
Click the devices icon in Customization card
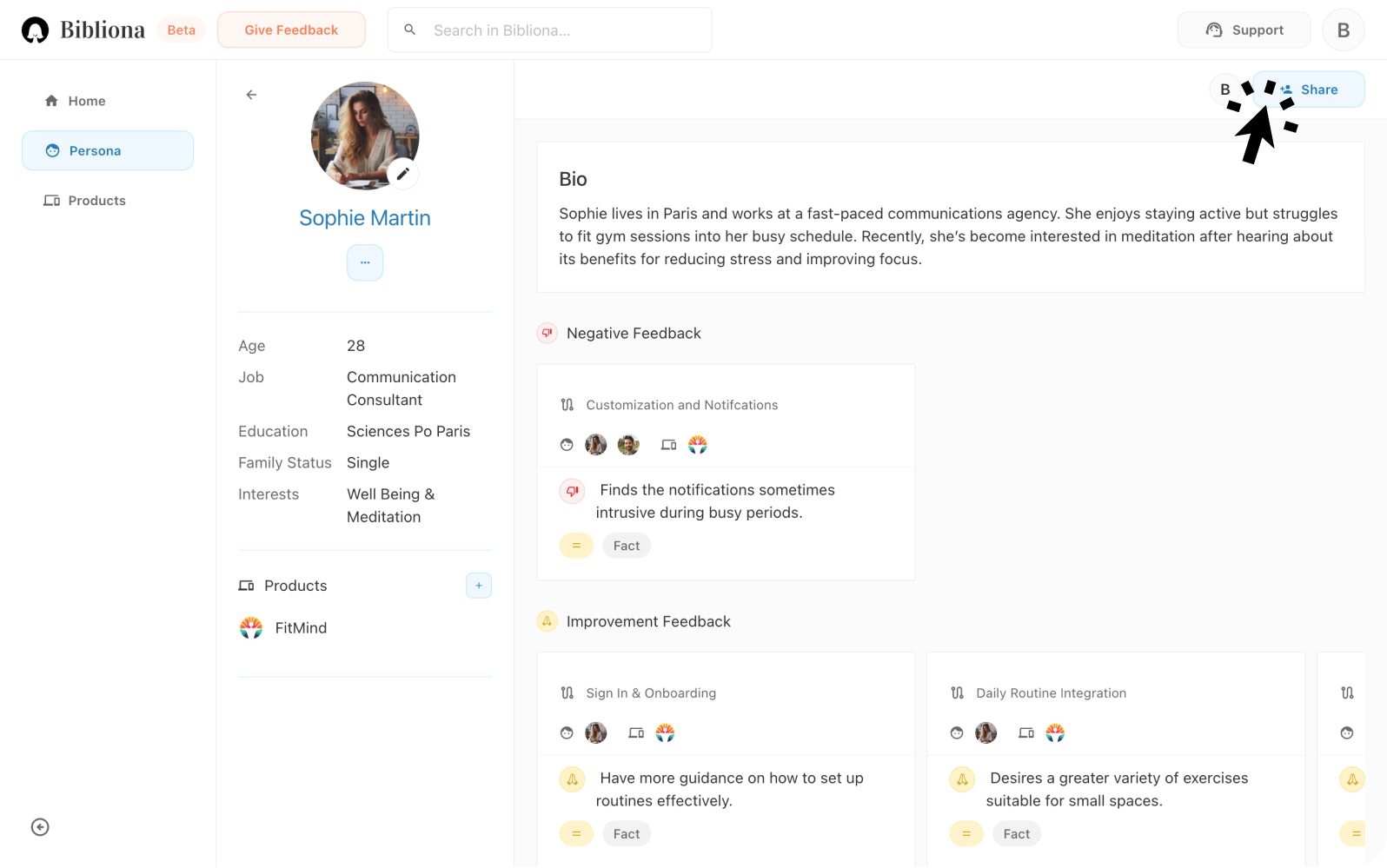click(668, 445)
